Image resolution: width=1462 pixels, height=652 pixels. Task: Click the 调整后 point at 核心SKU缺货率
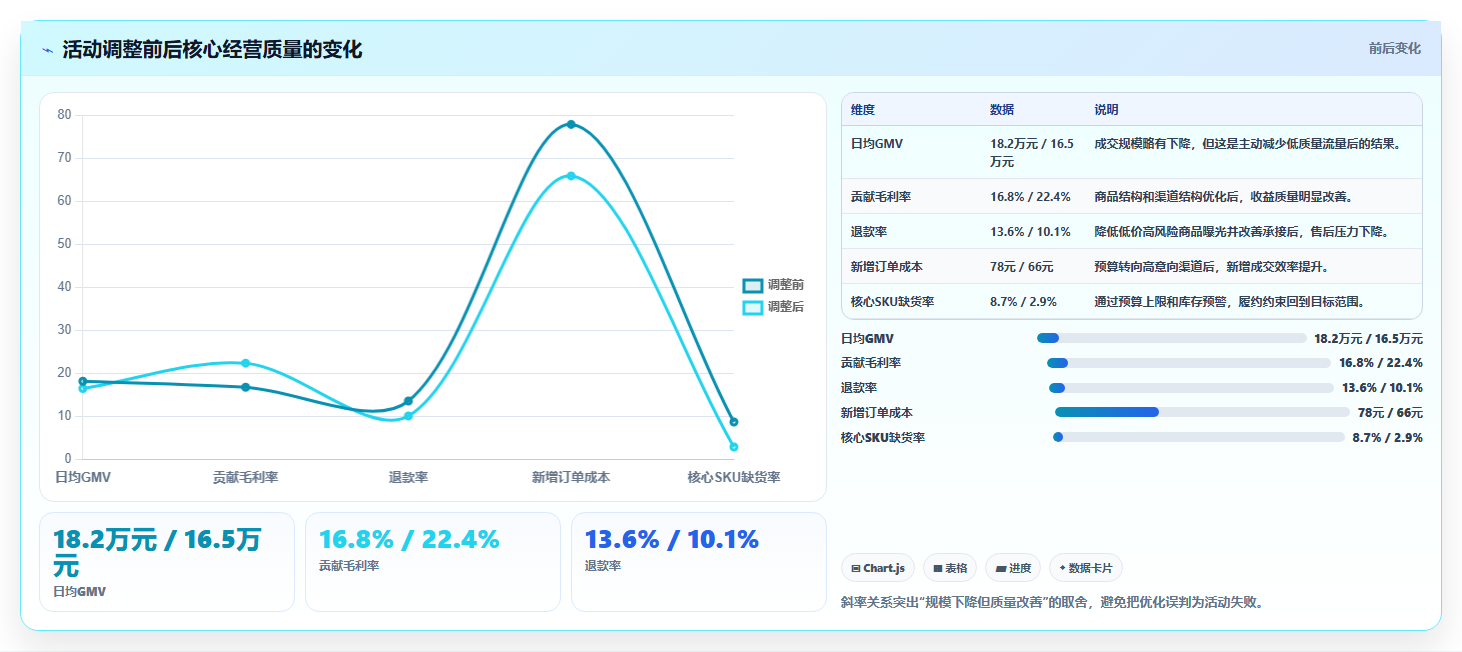pyautogui.click(x=734, y=447)
